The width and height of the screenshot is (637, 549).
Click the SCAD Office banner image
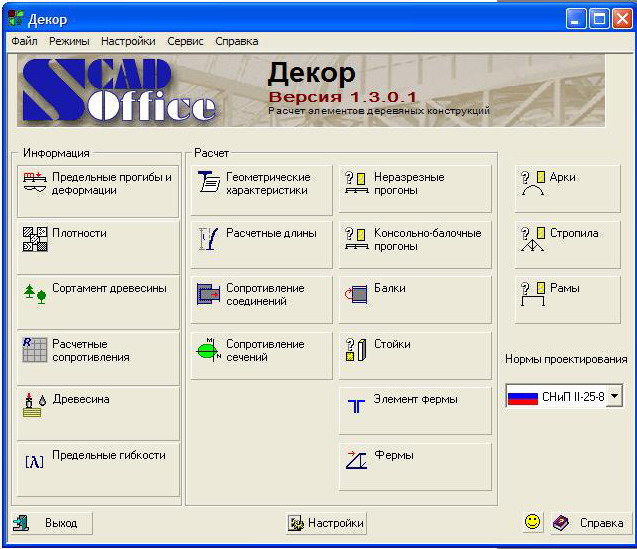point(311,91)
